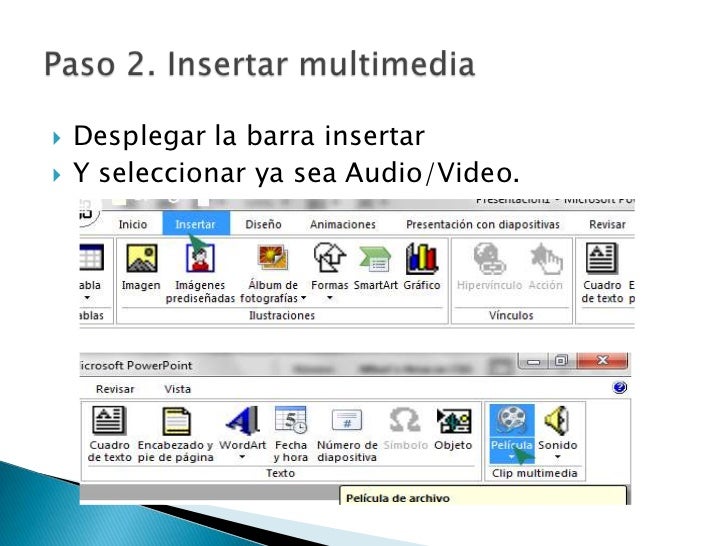Click the Sonido speaker icon
This screenshot has width=728, height=546.
[x=557, y=420]
